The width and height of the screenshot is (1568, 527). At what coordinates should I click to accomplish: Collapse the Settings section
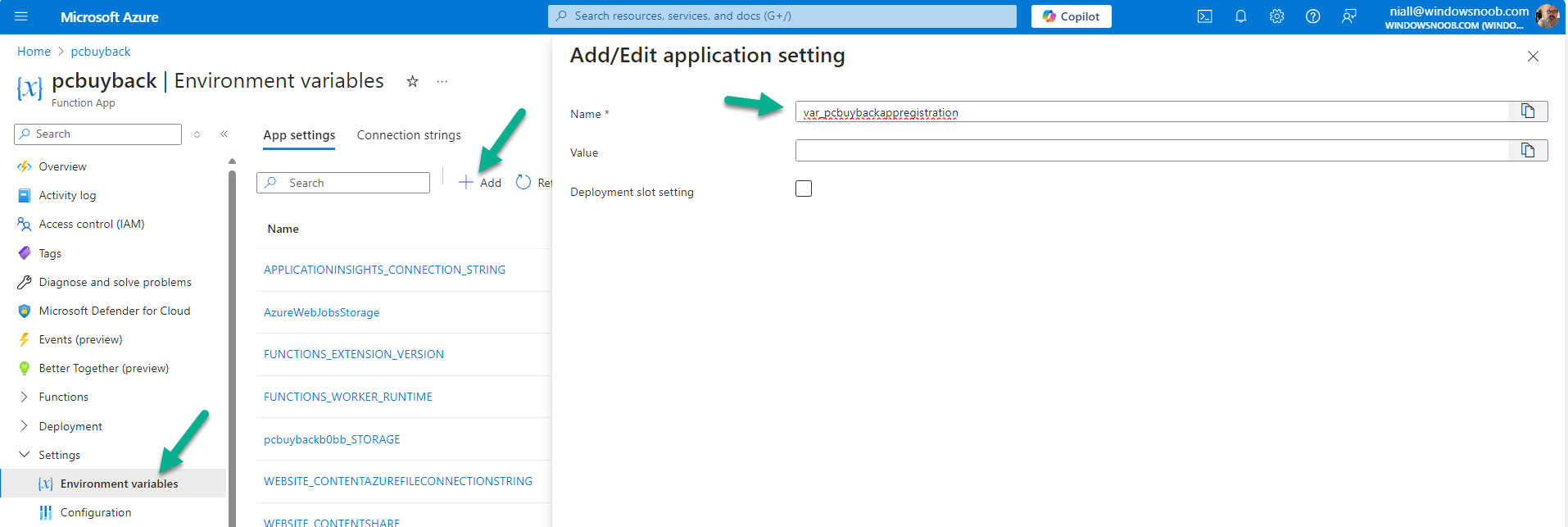24,455
